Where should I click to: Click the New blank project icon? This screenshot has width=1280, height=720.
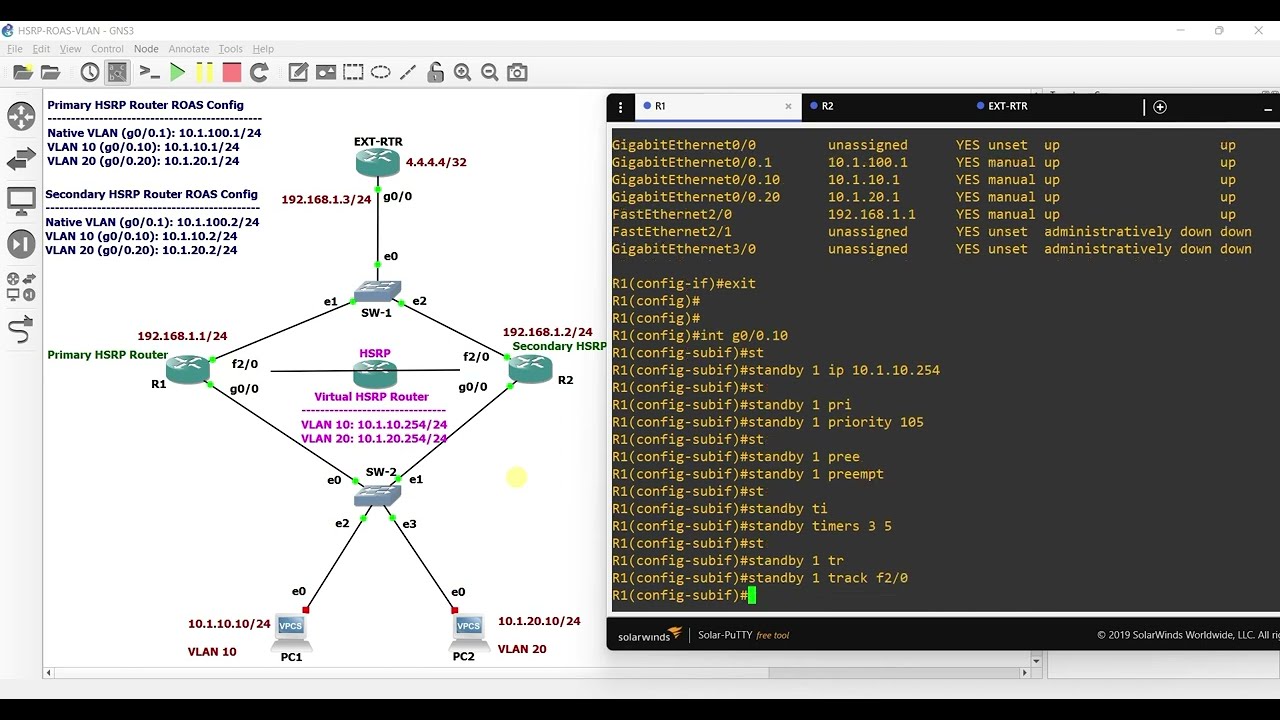click(22, 72)
